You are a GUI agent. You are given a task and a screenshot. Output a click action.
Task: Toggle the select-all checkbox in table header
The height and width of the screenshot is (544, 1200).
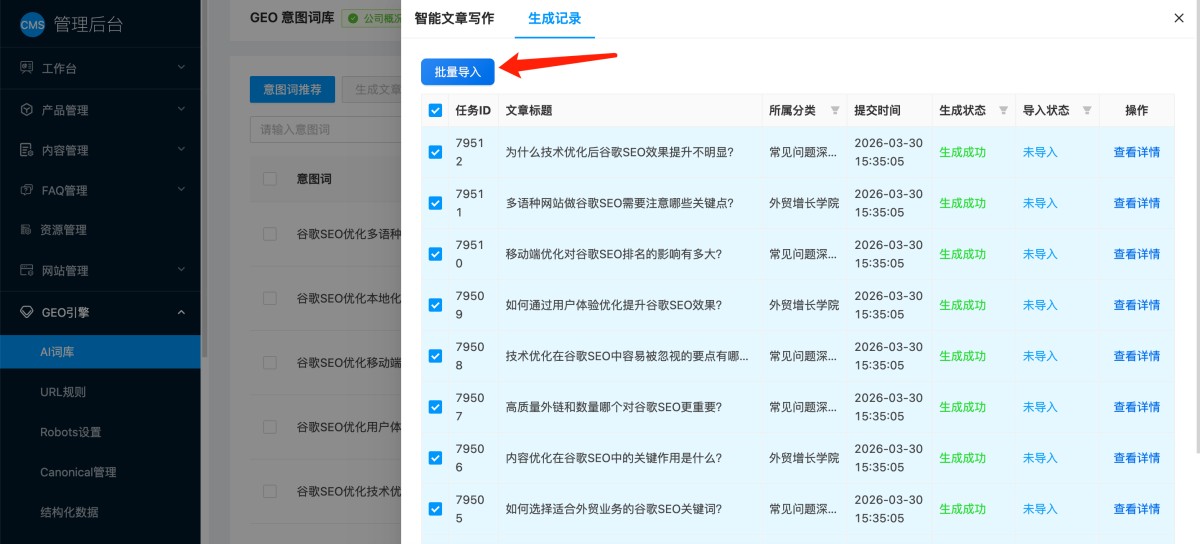(x=435, y=111)
